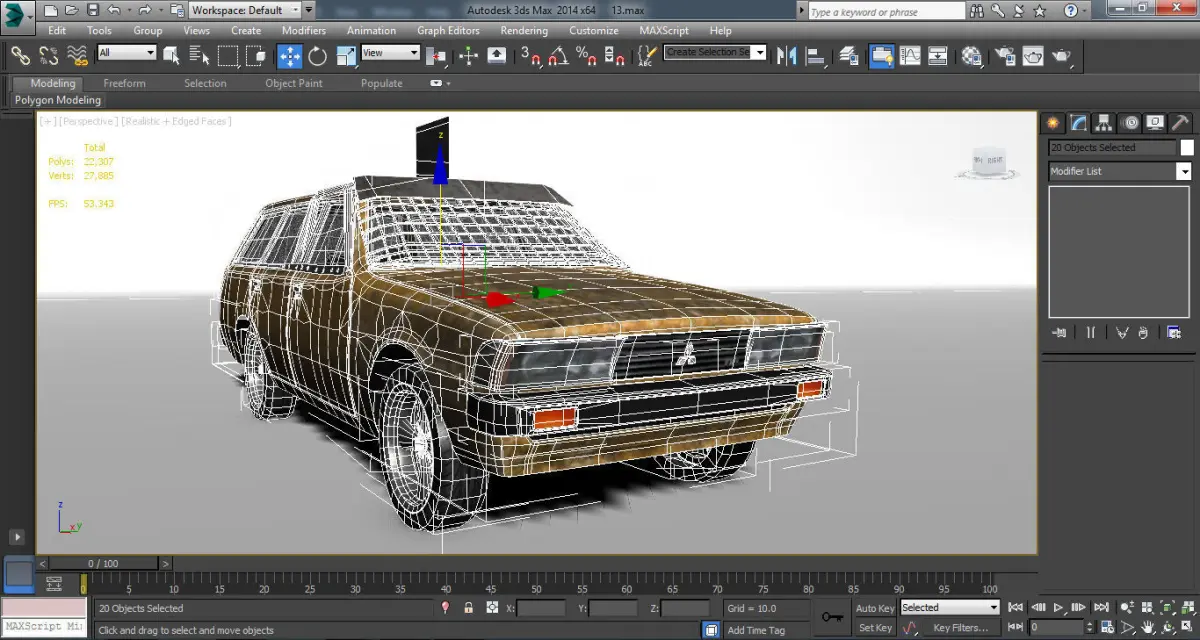1200x640 pixels.
Task: Toggle the 3D Snaps button
Action: pyautogui.click(x=529, y=56)
